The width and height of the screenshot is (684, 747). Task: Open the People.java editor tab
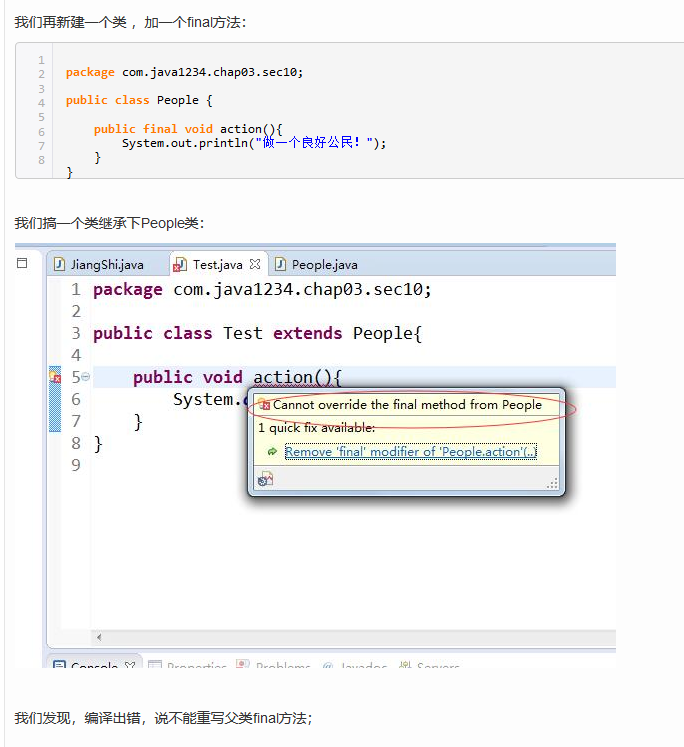click(x=324, y=264)
